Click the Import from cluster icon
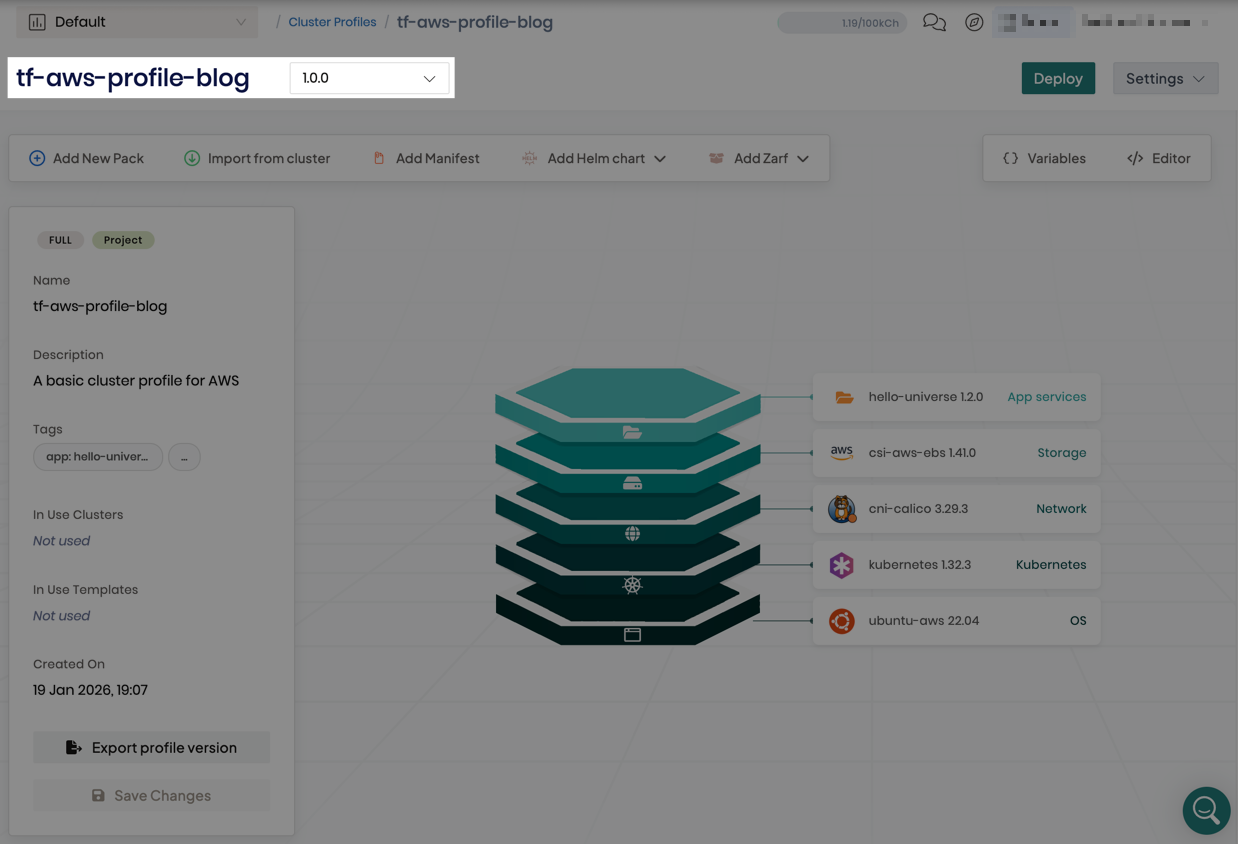The height and width of the screenshot is (844, 1238). pyautogui.click(x=190, y=158)
